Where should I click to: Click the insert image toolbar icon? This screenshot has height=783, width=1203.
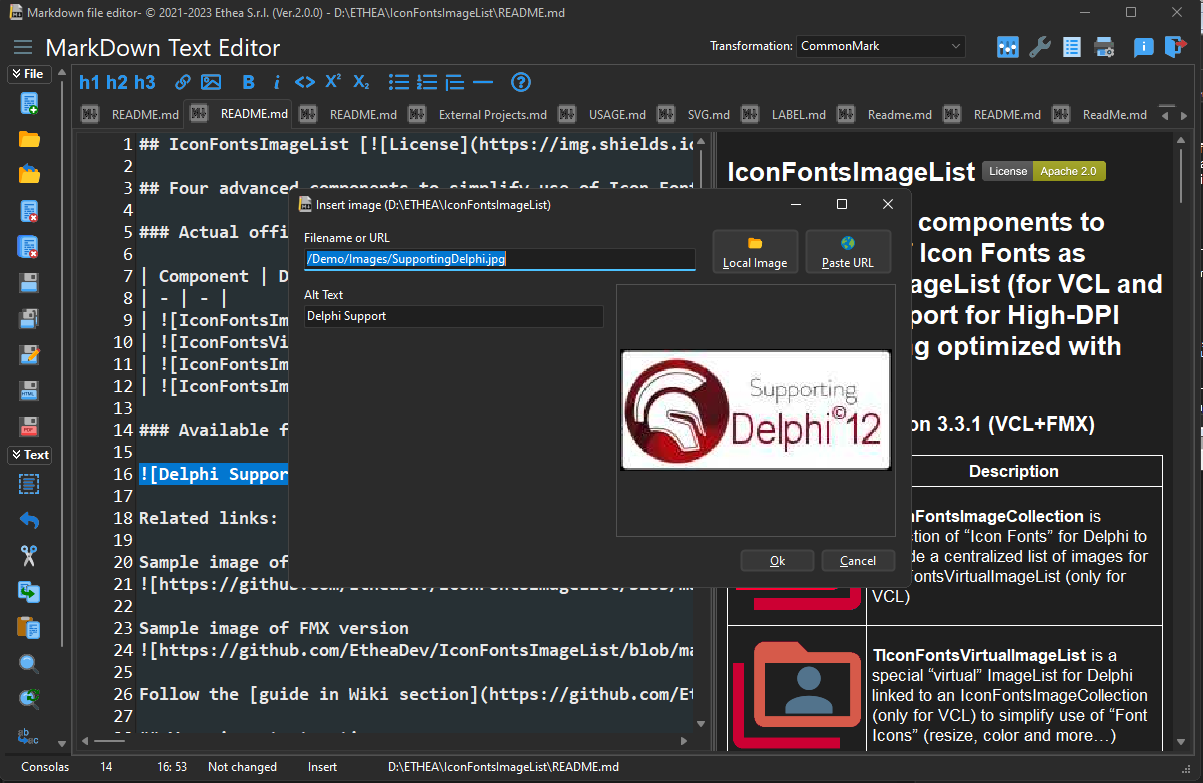[x=211, y=82]
